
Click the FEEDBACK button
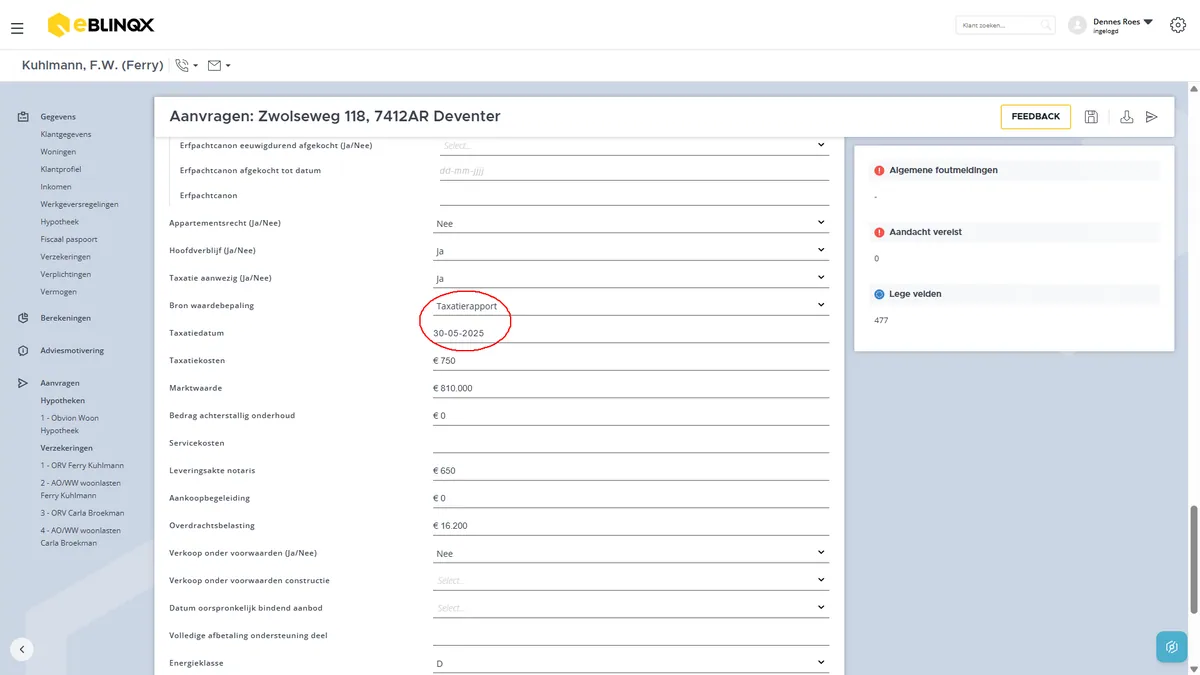point(1035,117)
